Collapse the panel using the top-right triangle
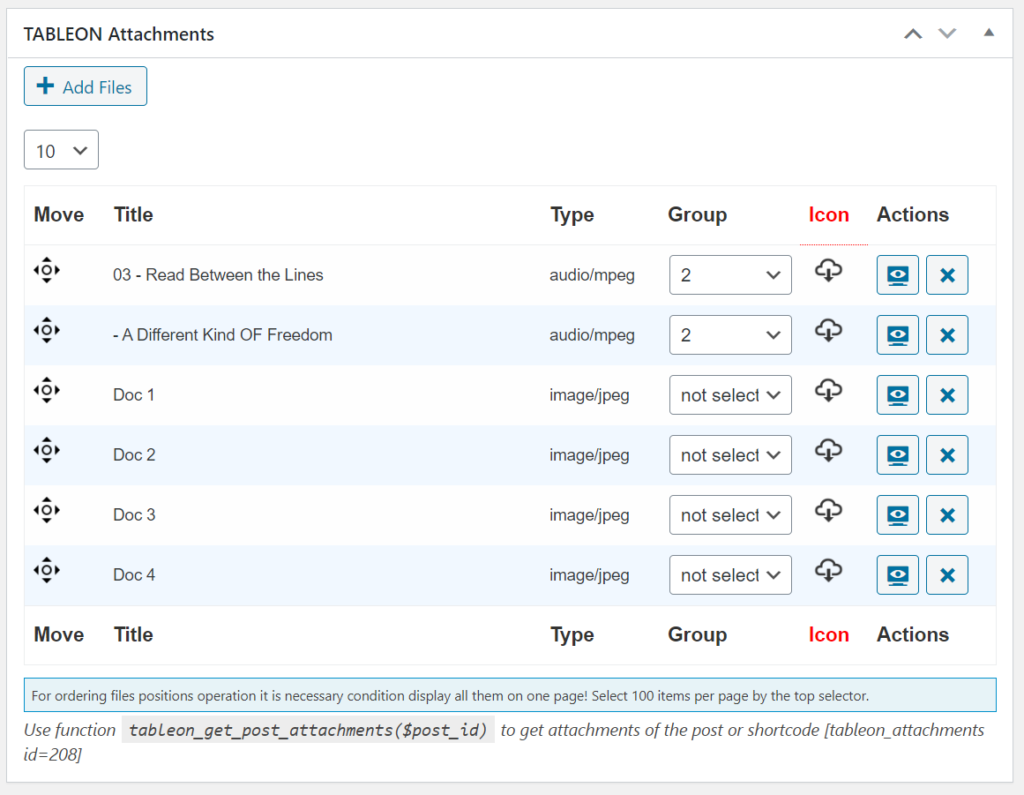The width and height of the screenshot is (1024, 795). (x=989, y=33)
